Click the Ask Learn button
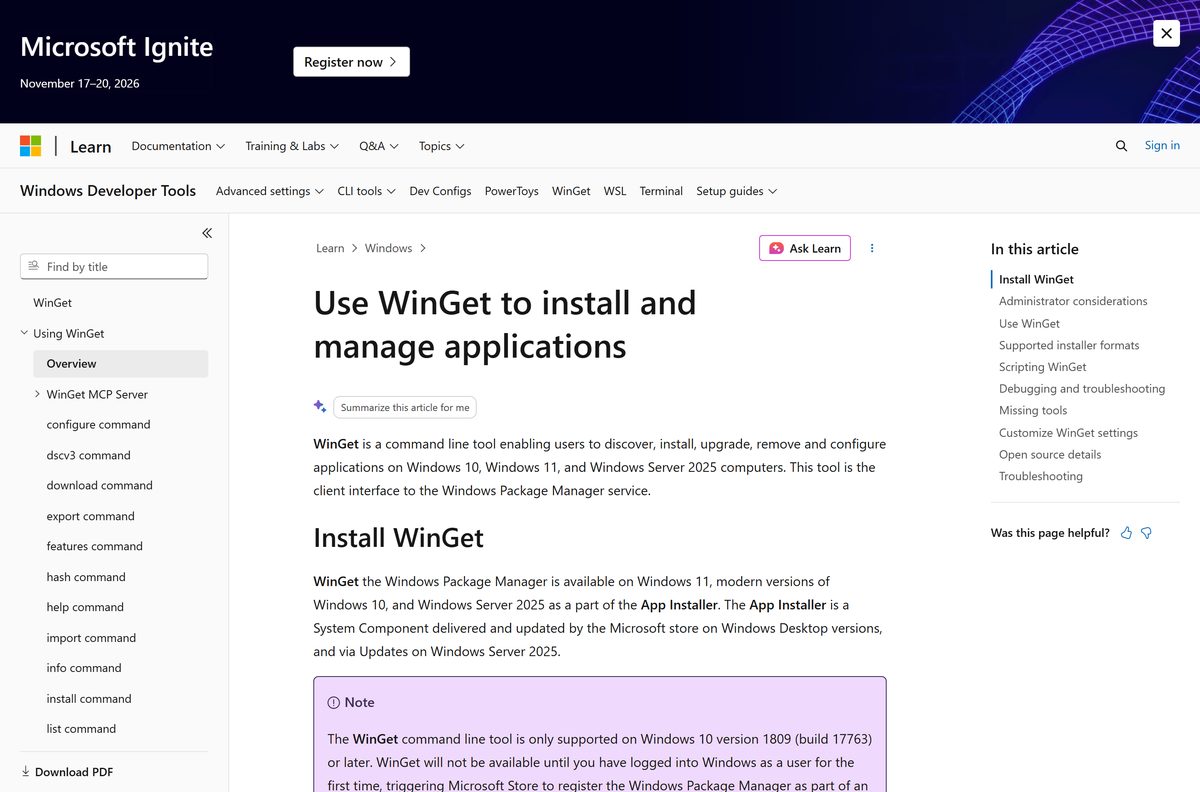This screenshot has height=792, width=1200. pos(805,248)
